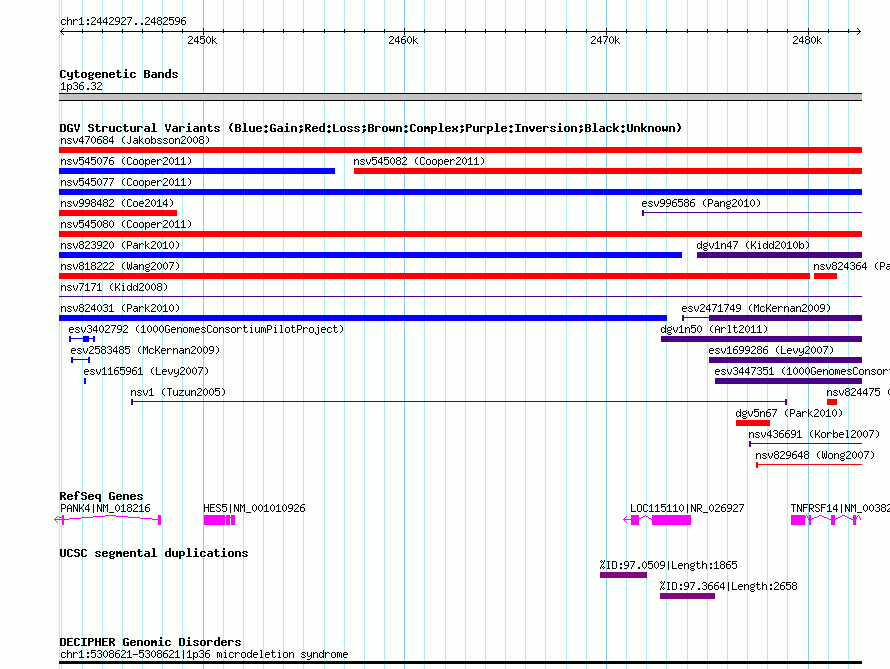Click the right arrow of the ruler
The width and height of the screenshot is (890, 669).
859,31
